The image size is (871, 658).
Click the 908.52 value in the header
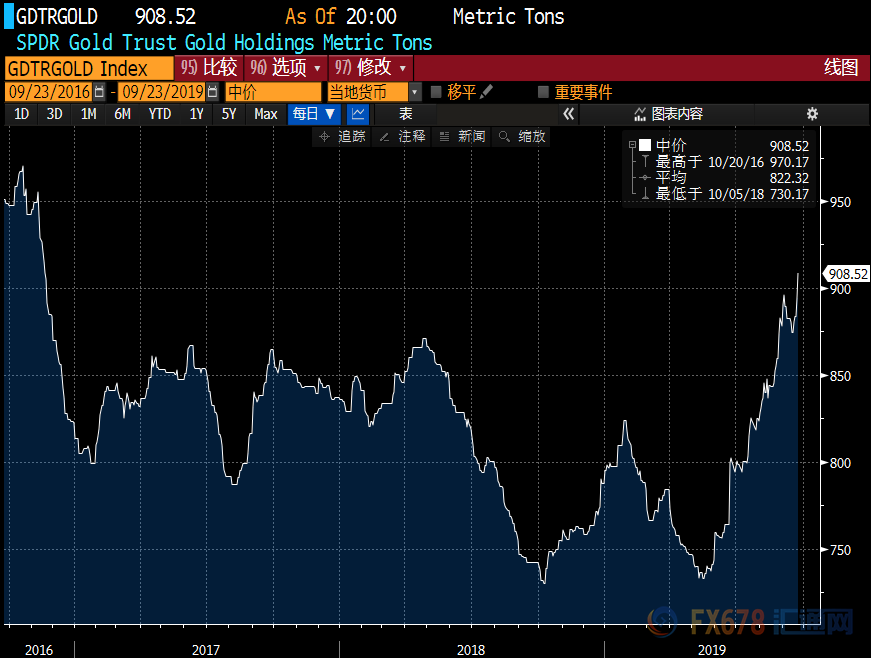166,17
